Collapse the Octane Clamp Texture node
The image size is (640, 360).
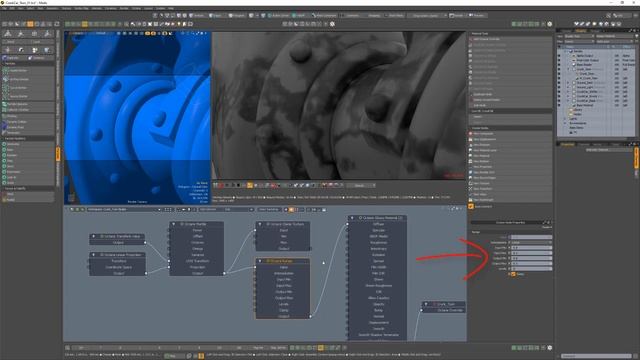point(260,224)
